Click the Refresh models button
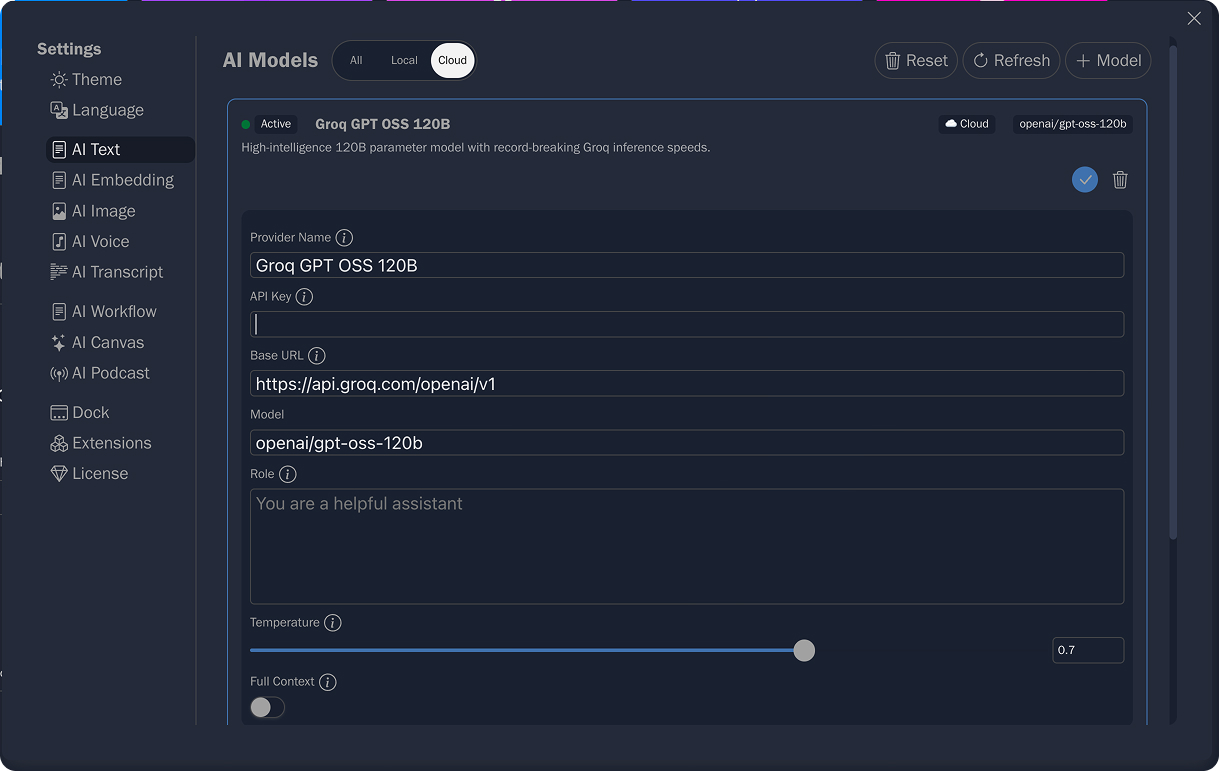Screen dimensions: 1219x771 click(x=1011, y=61)
